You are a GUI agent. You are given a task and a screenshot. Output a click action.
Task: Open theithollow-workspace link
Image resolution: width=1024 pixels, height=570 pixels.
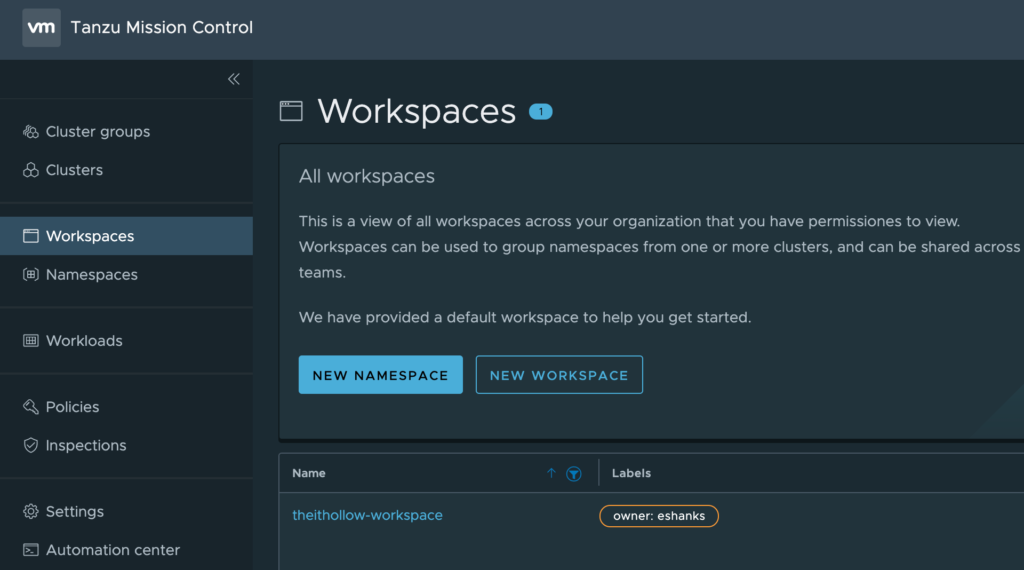pos(367,515)
